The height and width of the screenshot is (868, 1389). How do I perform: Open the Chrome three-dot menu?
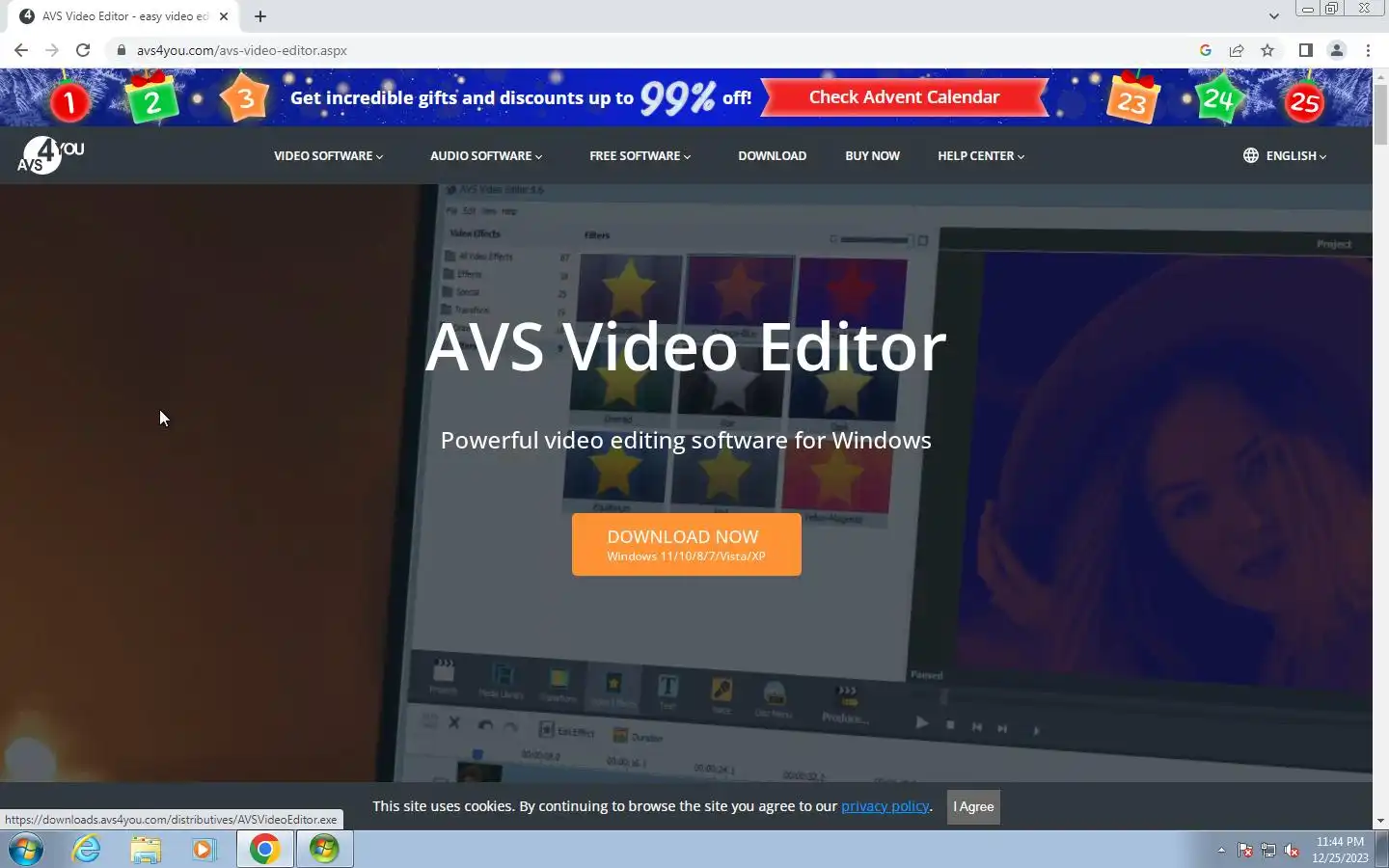point(1368,50)
